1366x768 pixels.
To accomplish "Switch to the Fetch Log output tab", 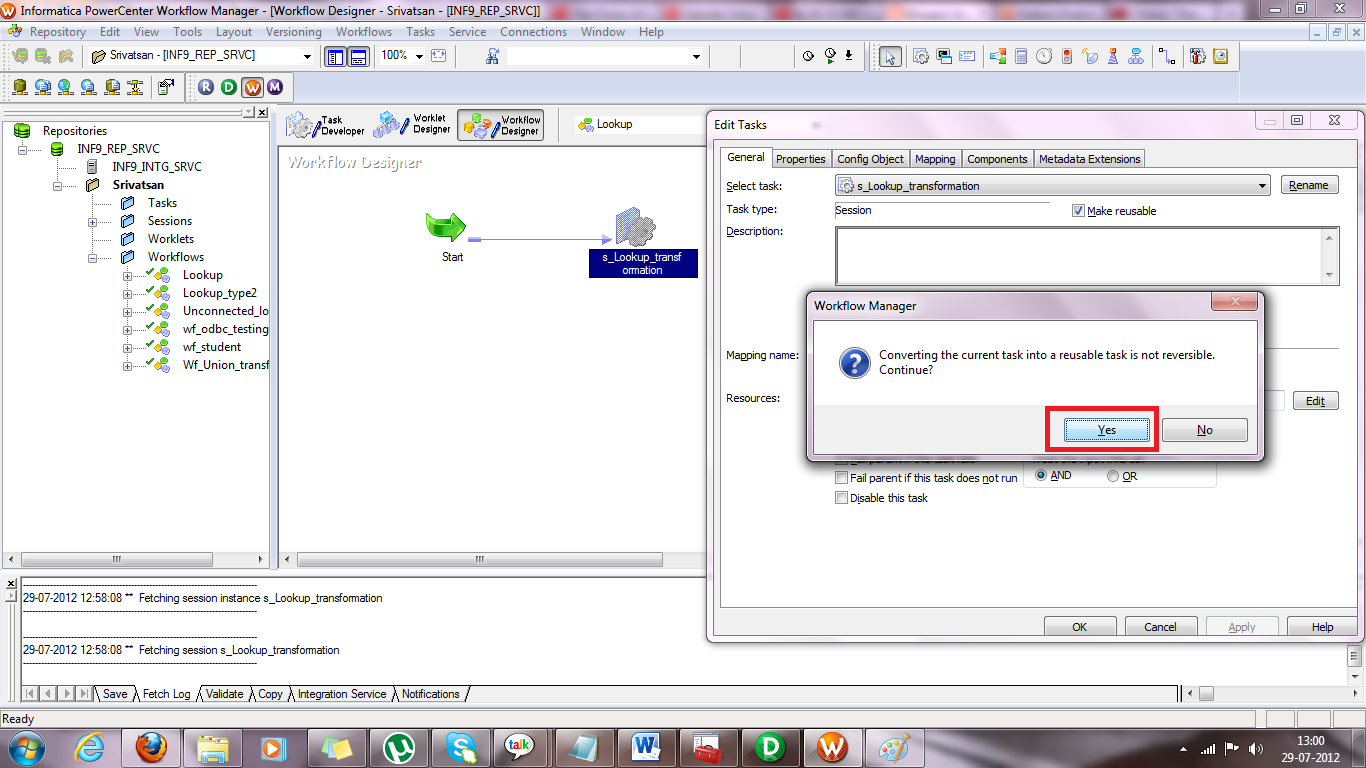I will point(166,693).
